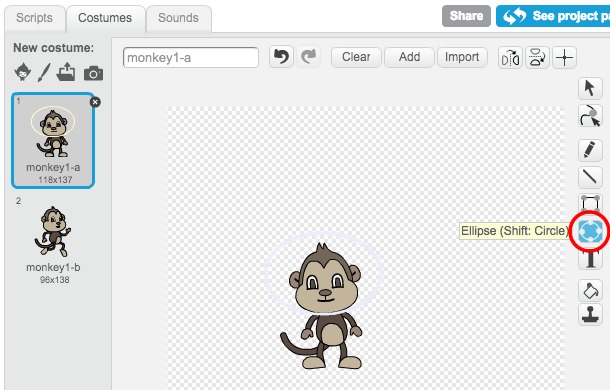Choose the Stamp duplicate tool

coord(590,314)
